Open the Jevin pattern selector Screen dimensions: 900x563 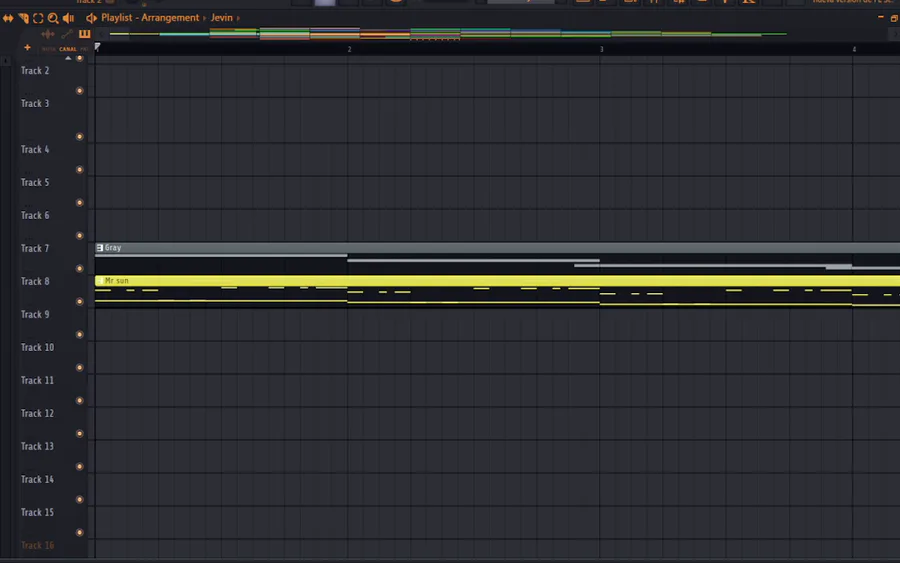(x=222, y=18)
